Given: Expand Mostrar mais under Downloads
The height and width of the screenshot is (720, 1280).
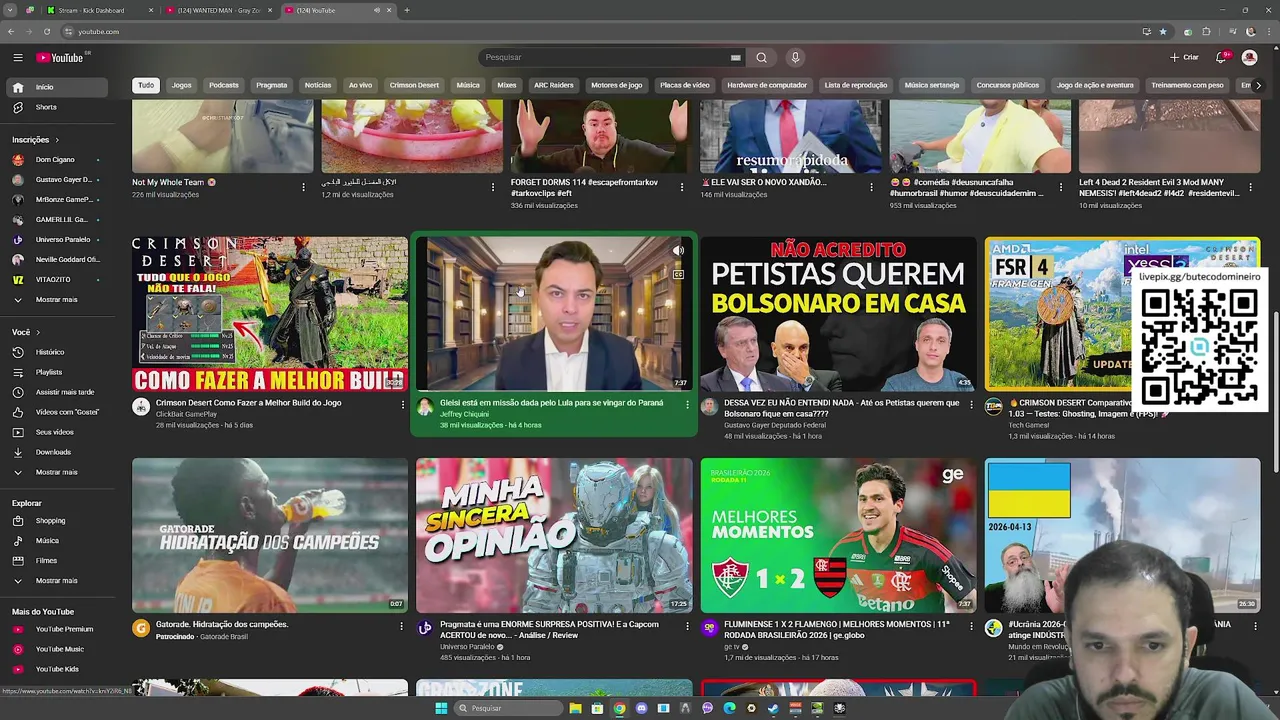Looking at the screenshot, I should click(56, 472).
